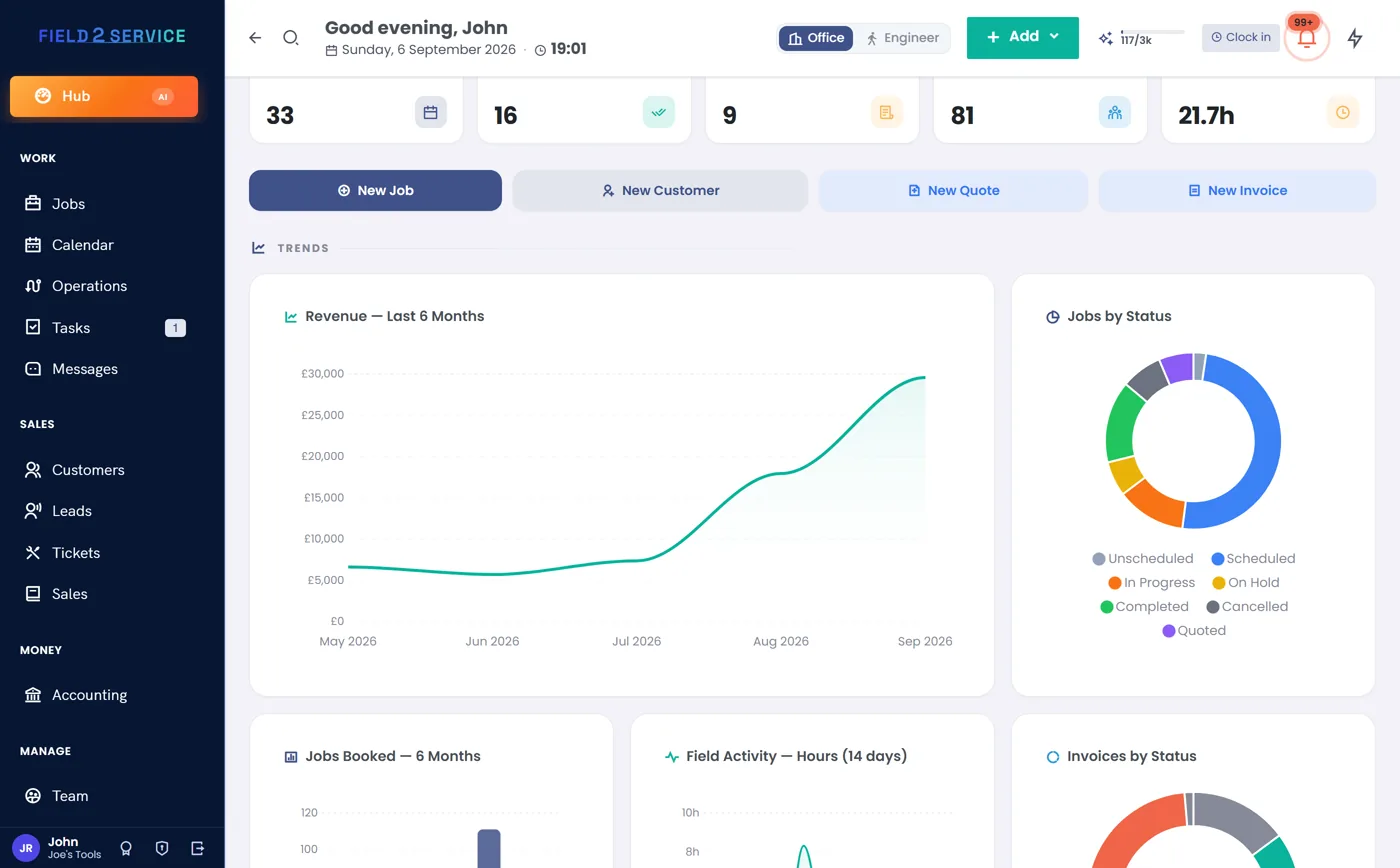Click the green Completed donut segment
This screenshot has width=1400, height=868.
pyautogui.click(x=1121, y=425)
